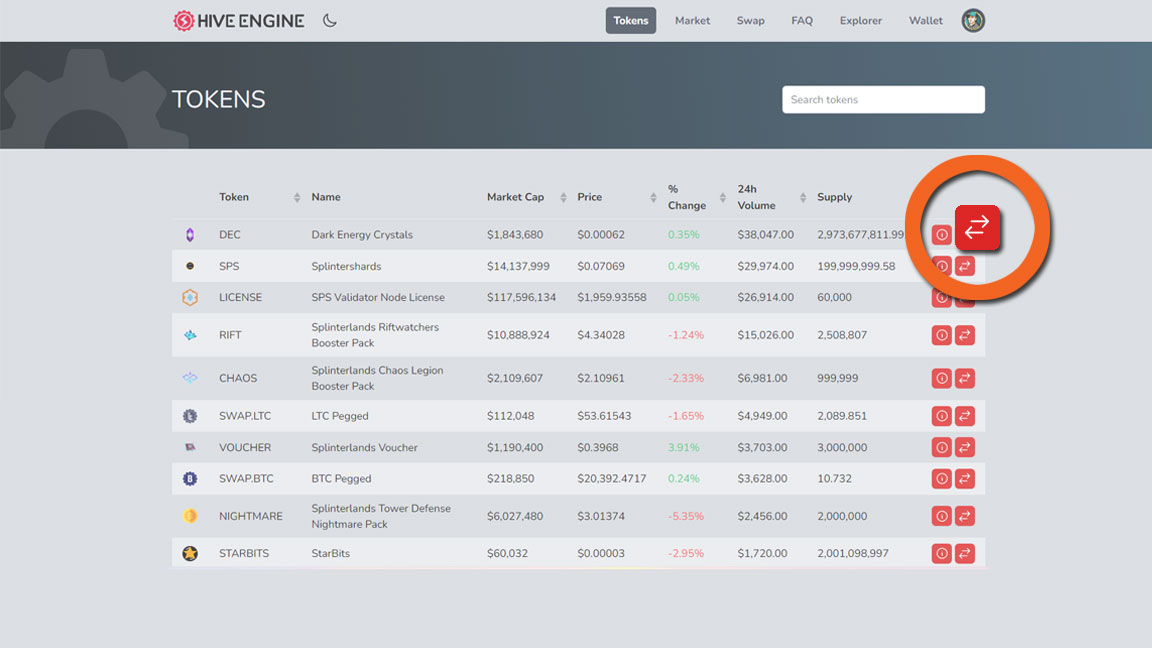The height and width of the screenshot is (648, 1152).
Task: Focus the Search tokens field
Action: coord(883,99)
